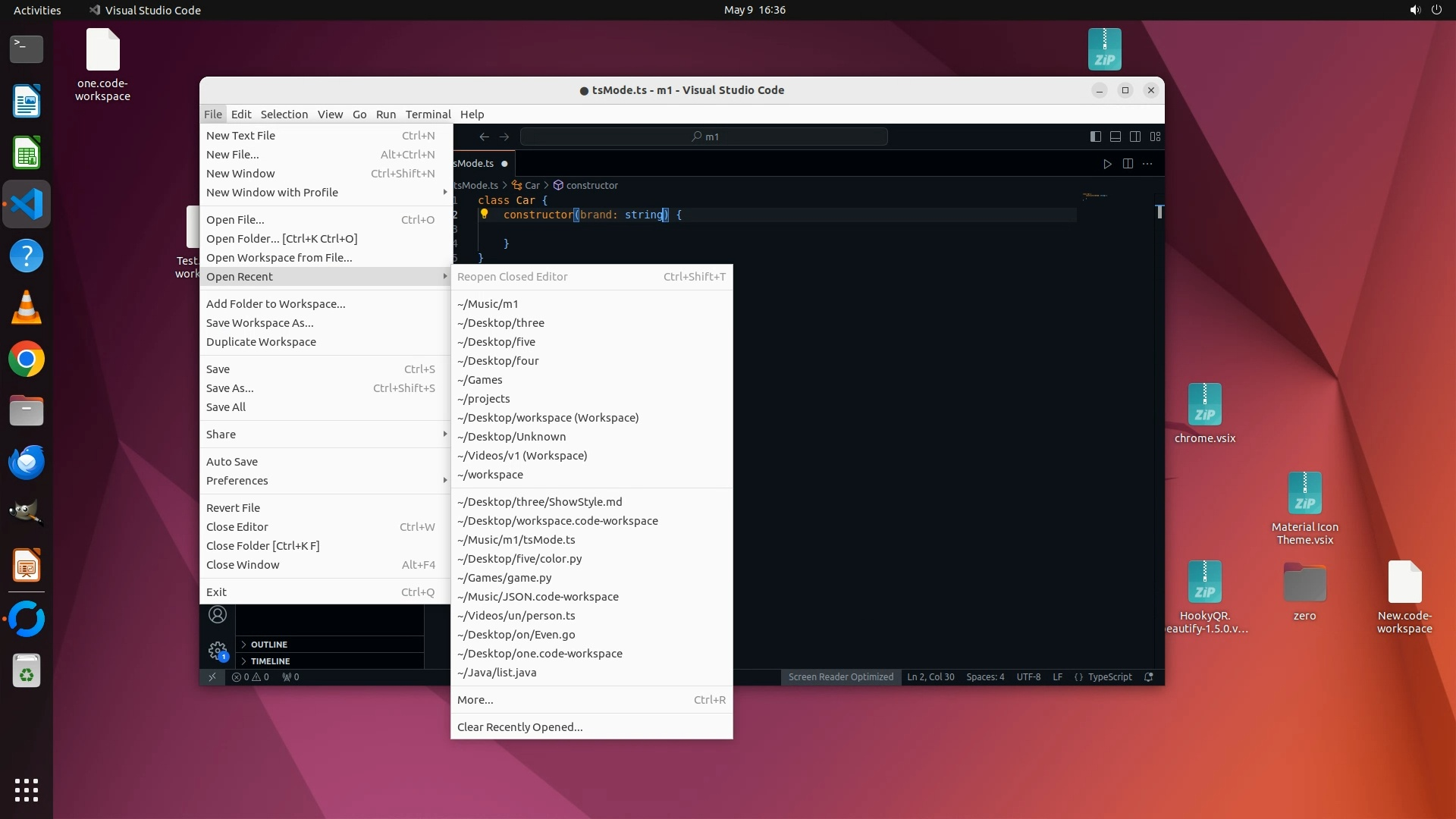Viewport: 1456px width, 819px height.
Task: Expand the OUTLINE section
Action: [269, 645]
